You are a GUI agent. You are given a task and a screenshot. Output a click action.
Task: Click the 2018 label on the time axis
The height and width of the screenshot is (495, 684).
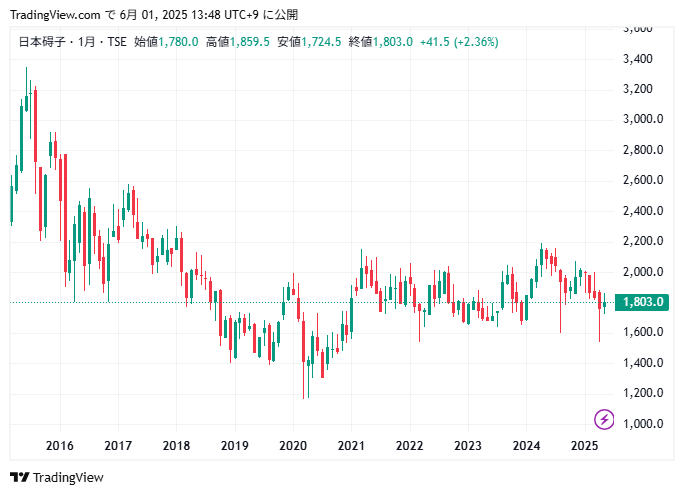tap(176, 446)
